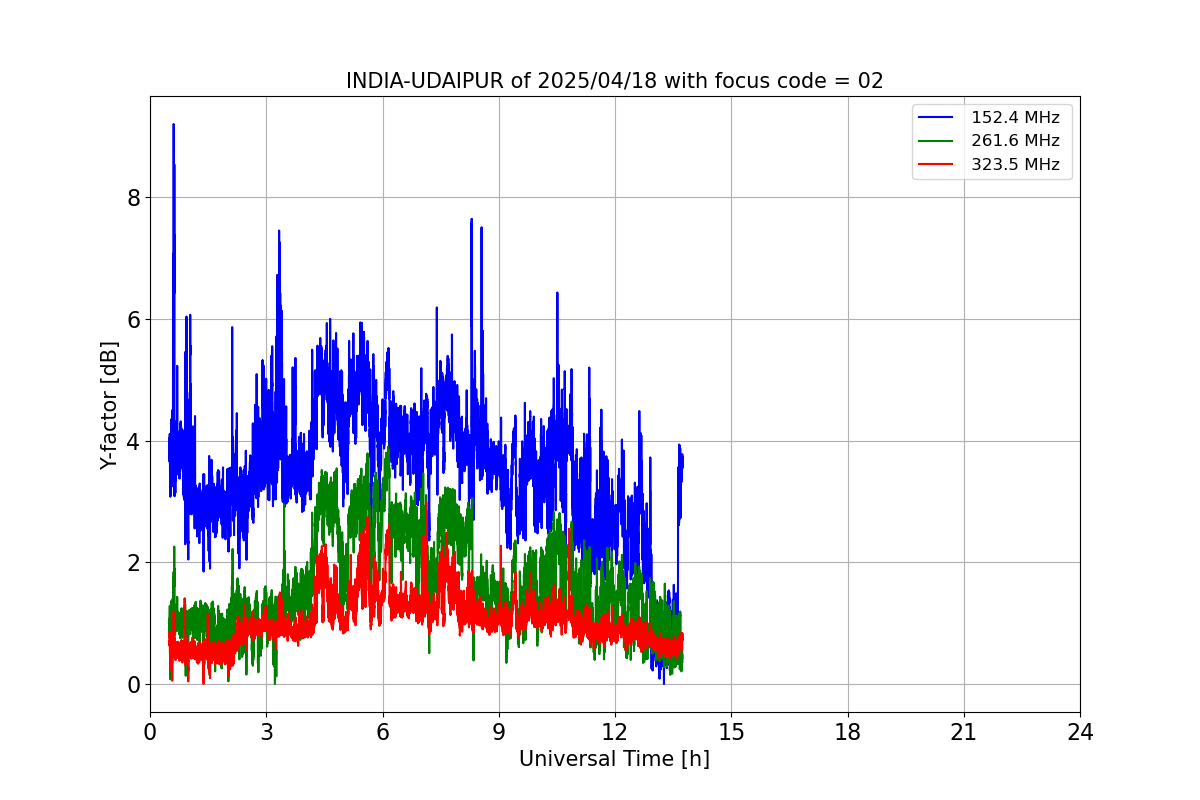Click the Y-factor [dB] axis label
Viewport: 1200px width, 800px height.
[109, 405]
